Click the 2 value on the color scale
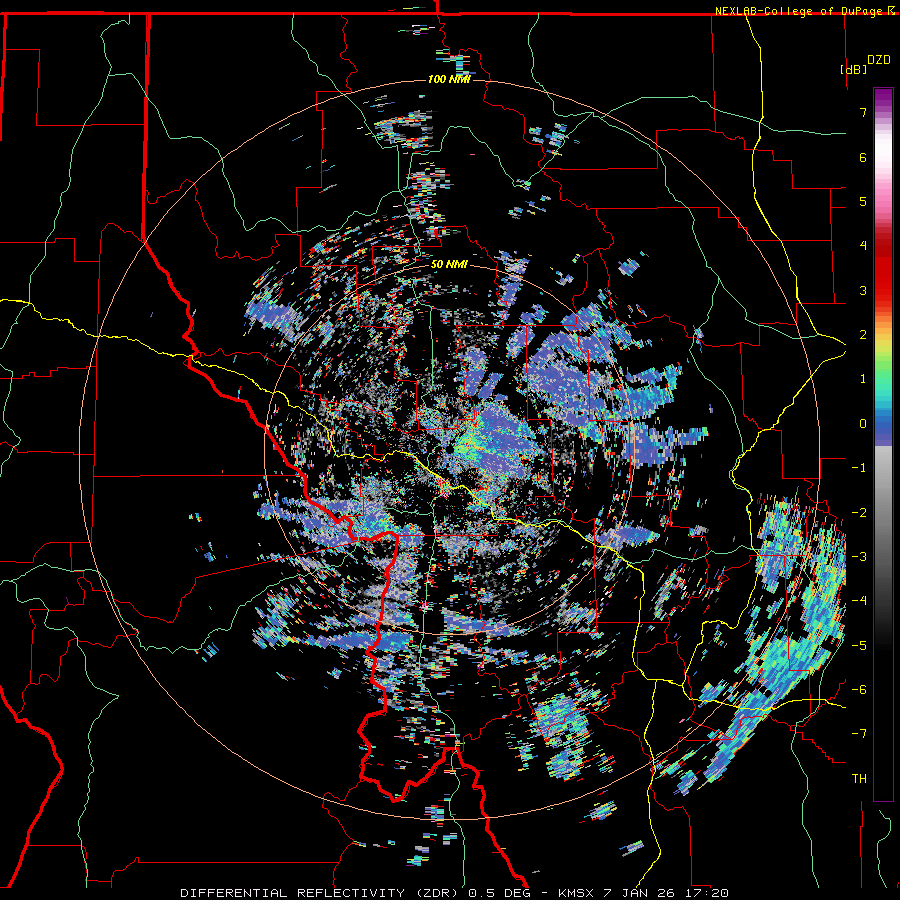The height and width of the screenshot is (900, 900). [x=863, y=335]
